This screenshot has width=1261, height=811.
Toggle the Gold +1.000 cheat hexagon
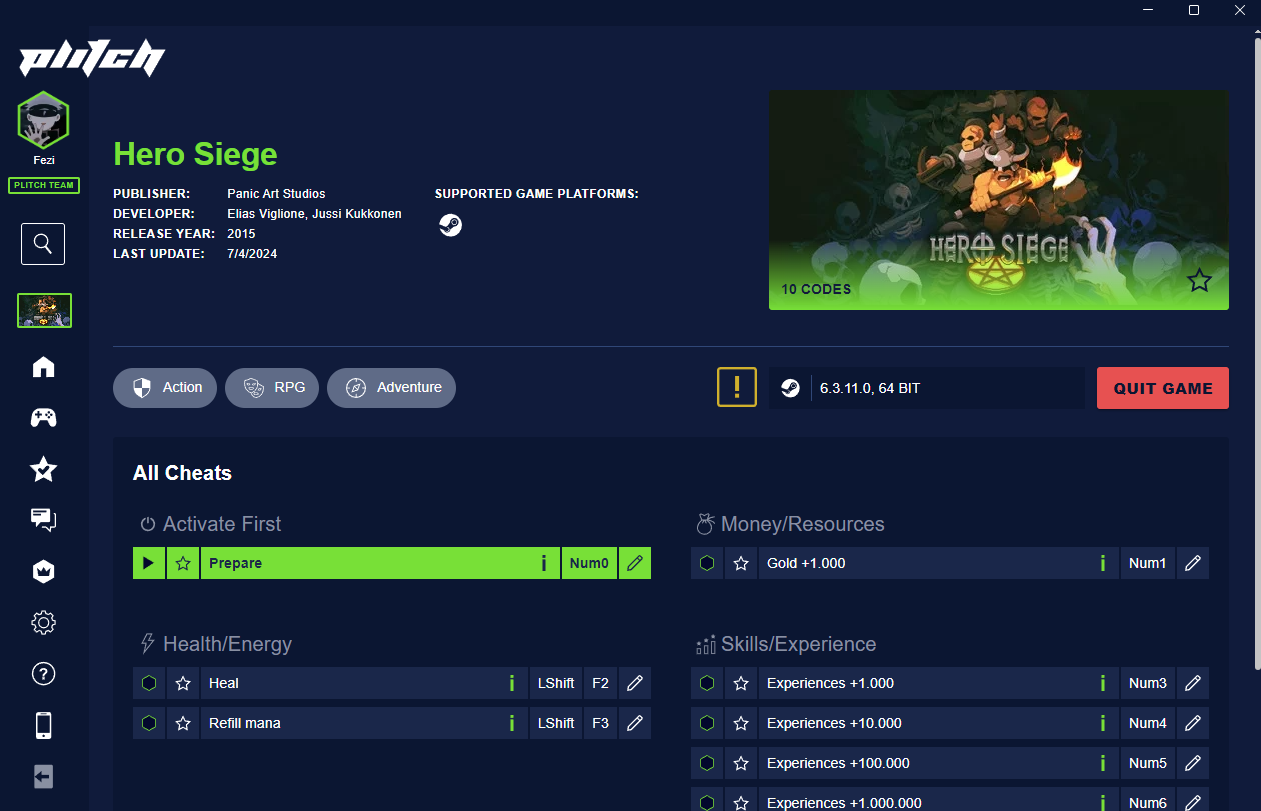coord(707,563)
